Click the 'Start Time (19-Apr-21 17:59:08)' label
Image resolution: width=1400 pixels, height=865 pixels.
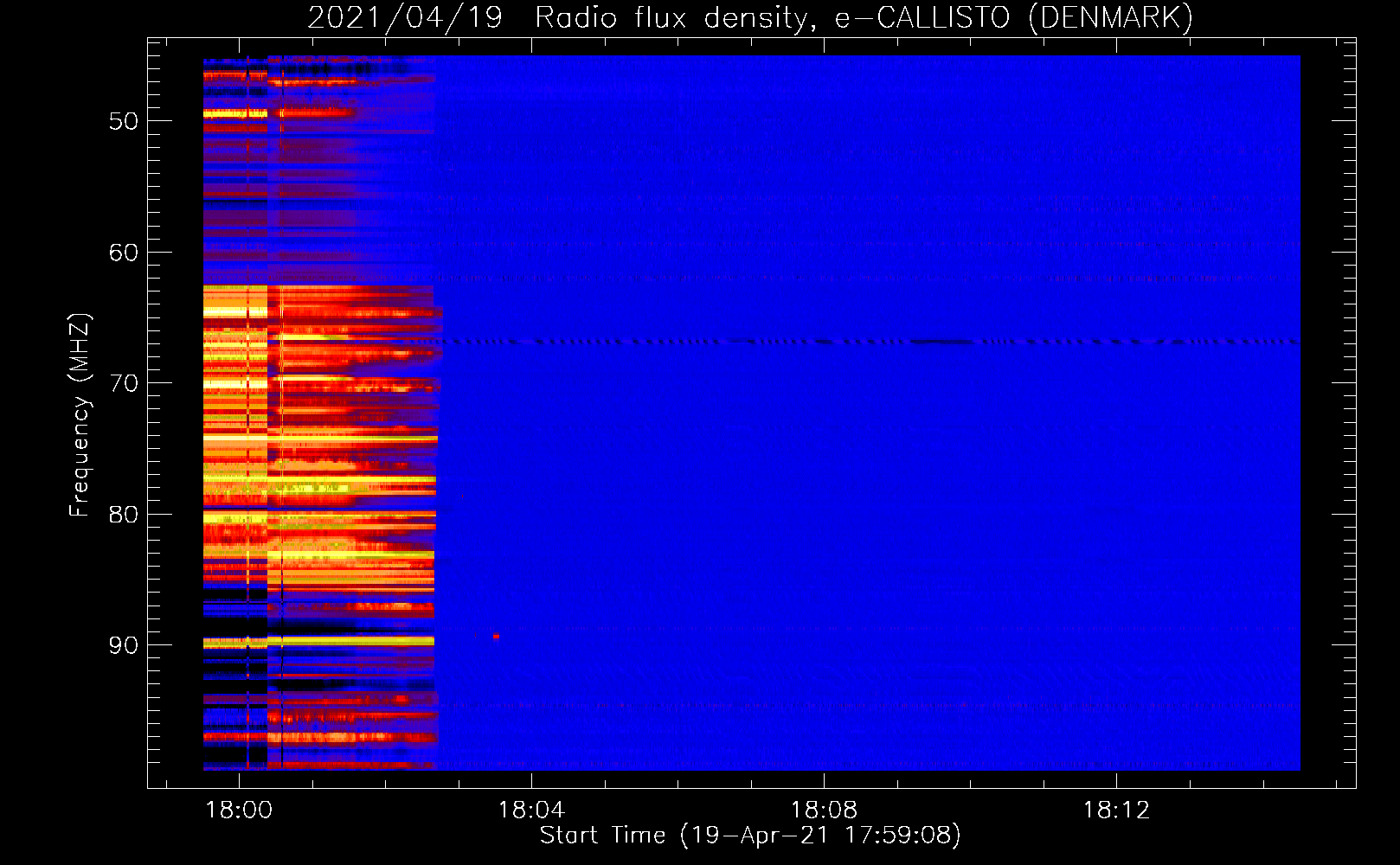click(x=750, y=836)
